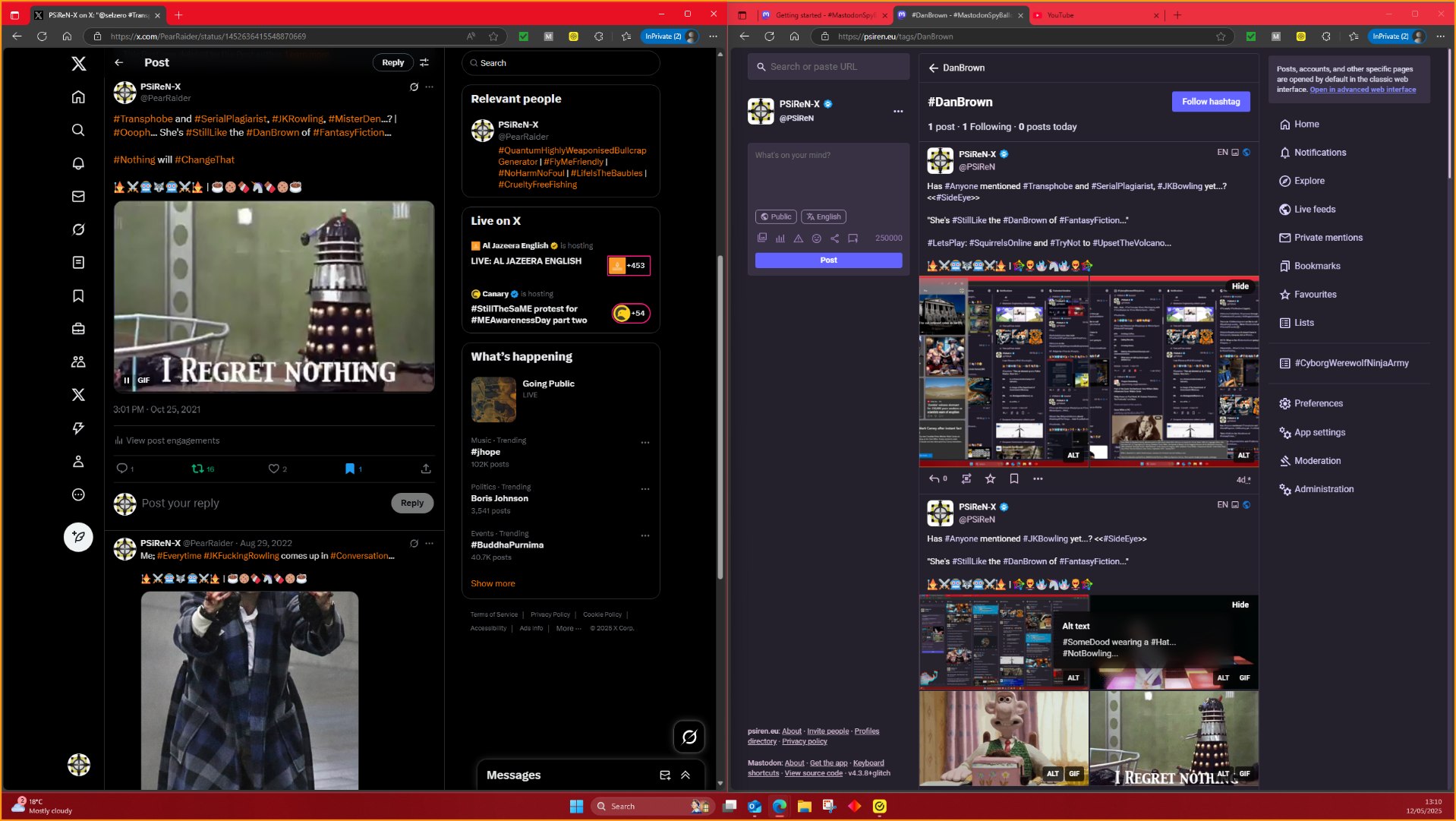
Task: Open the floating Grok button near Messages
Action: coord(689,737)
